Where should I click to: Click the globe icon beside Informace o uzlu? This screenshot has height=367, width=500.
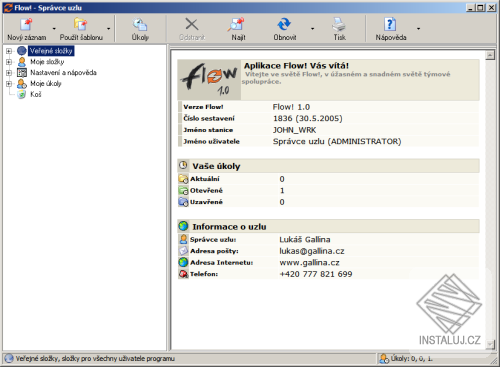tap(183, 226)
